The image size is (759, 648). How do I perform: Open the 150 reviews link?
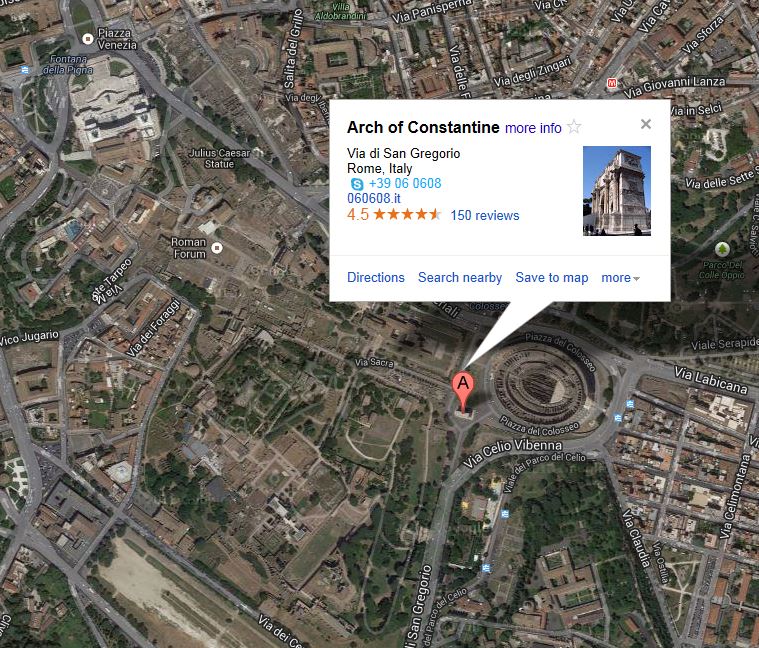pyautogui.click(x=485, y=215)
